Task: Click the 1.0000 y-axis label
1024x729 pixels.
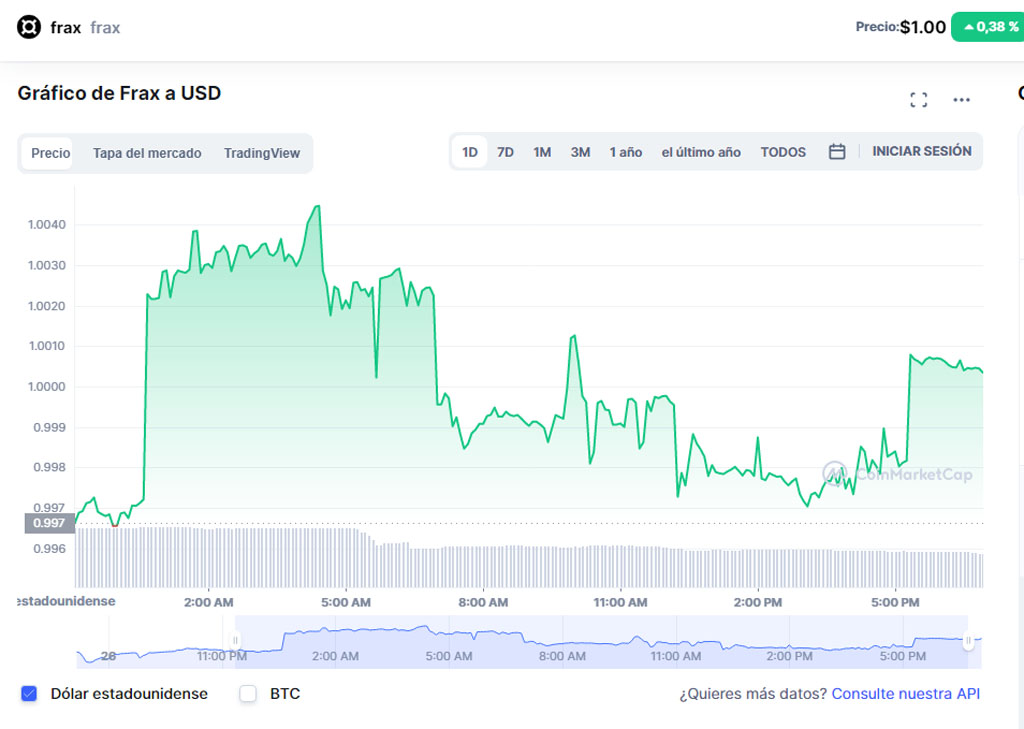Action: [46, 387]
